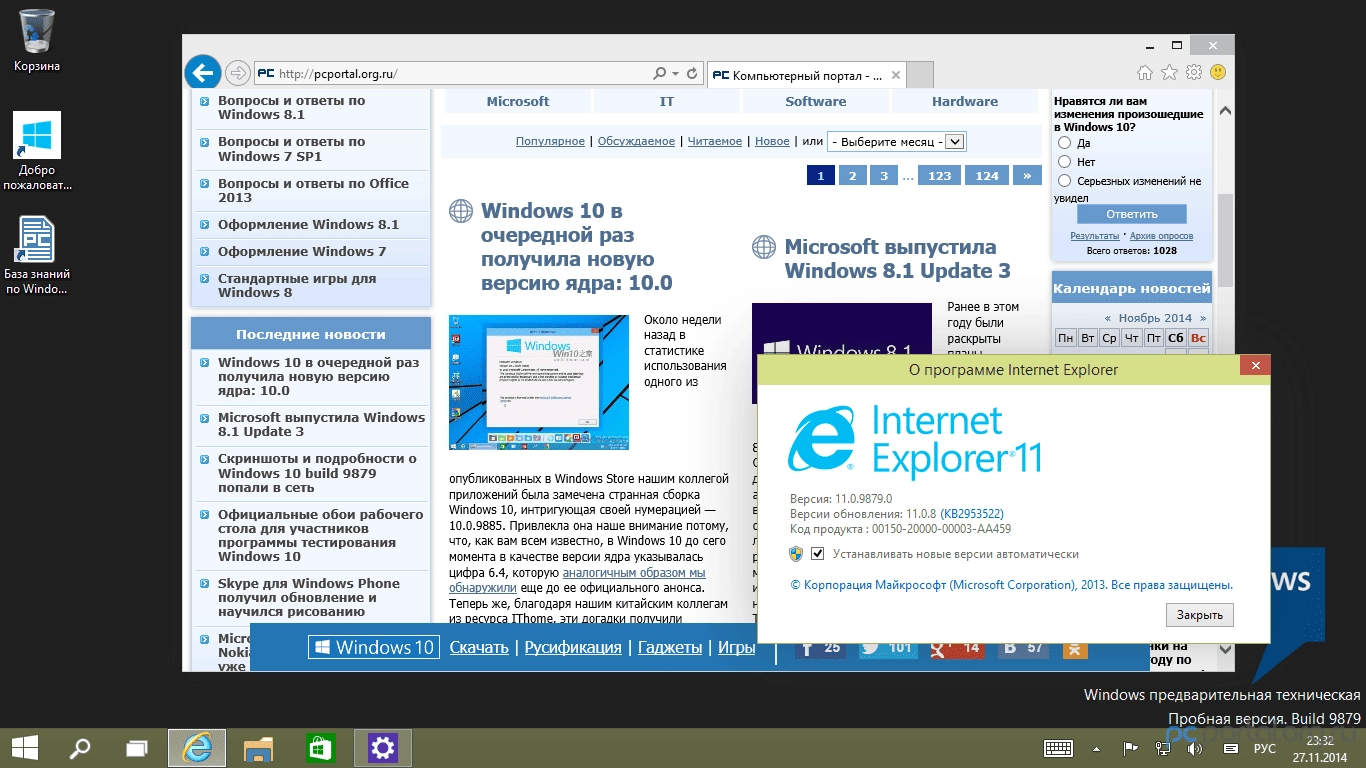Click the РУС language indicator

(x=1265, y=748)
